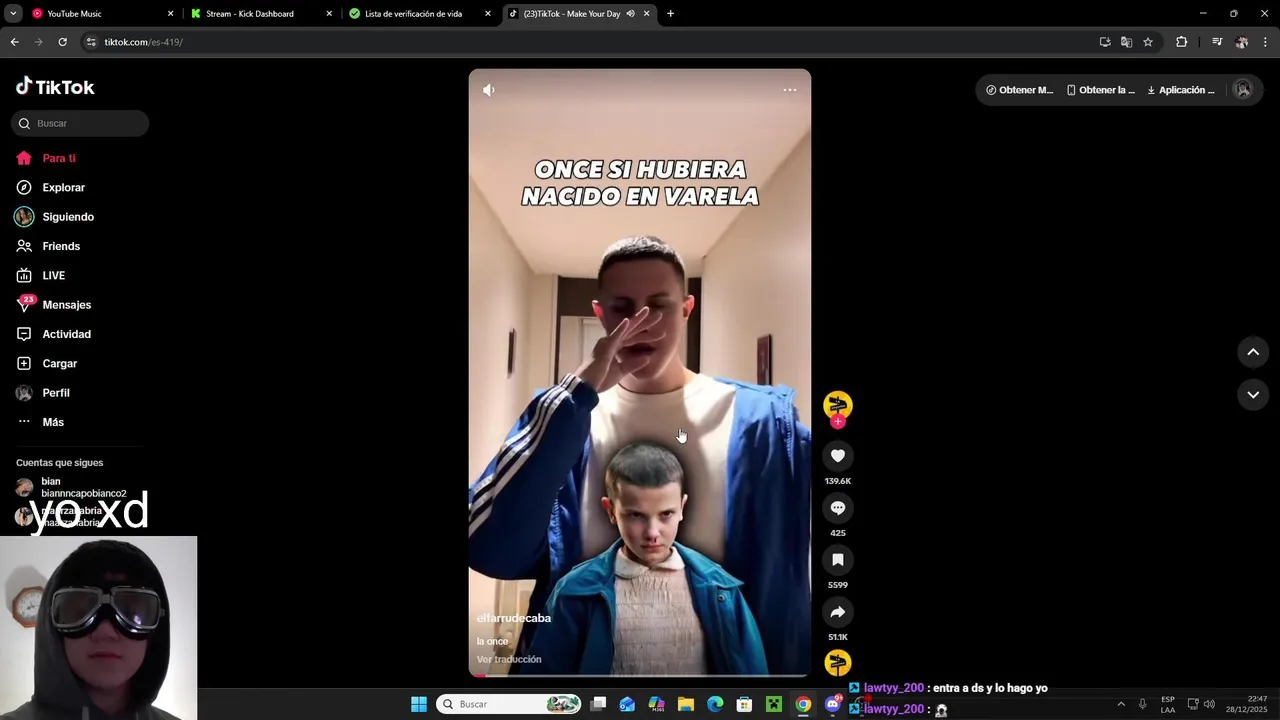Open the sound disc below the share button
Image resolution: width=1280 pixels, height=720 pixels.
pos(838,662)
